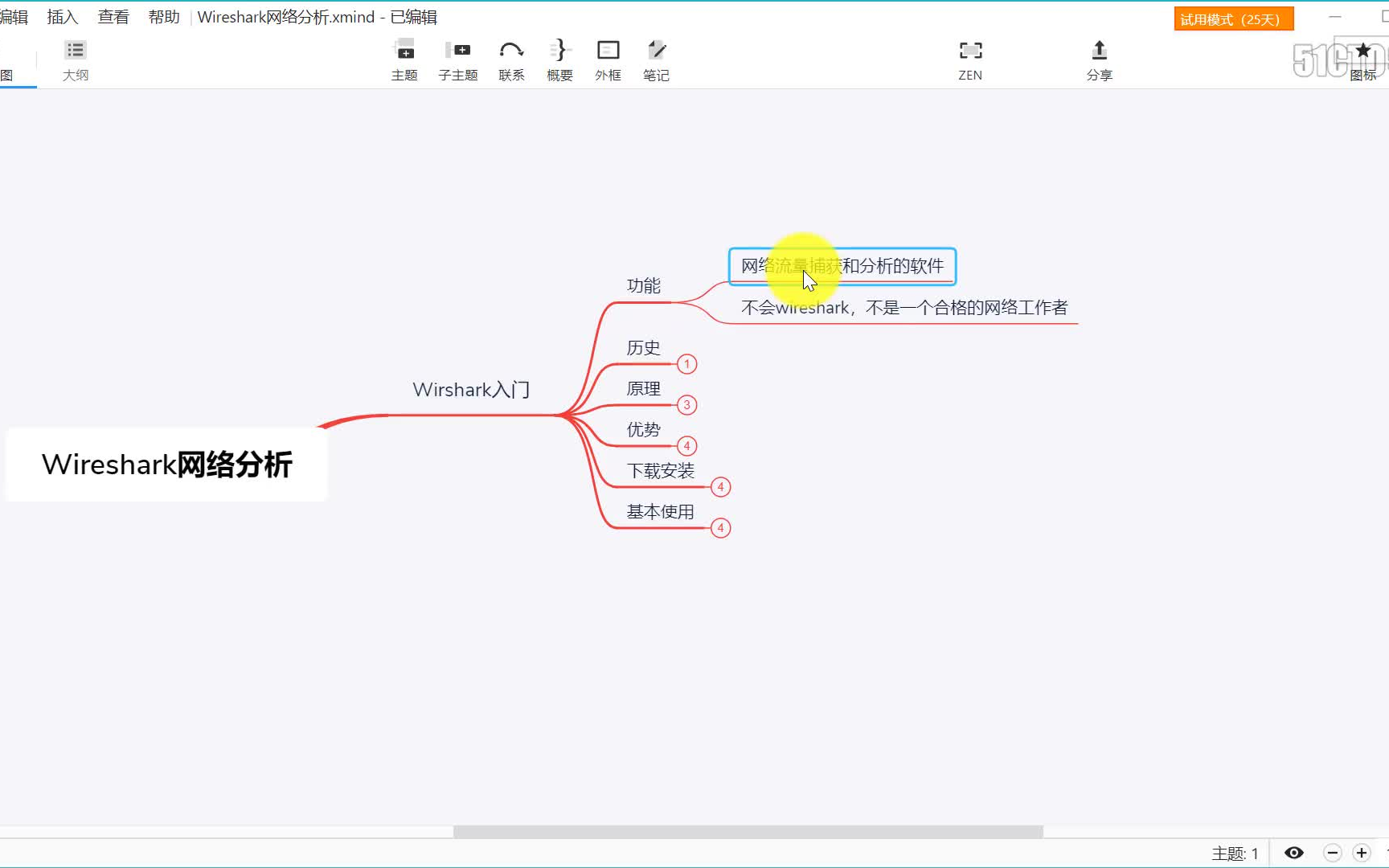Add a 联系 relationship line

point(511,61)
